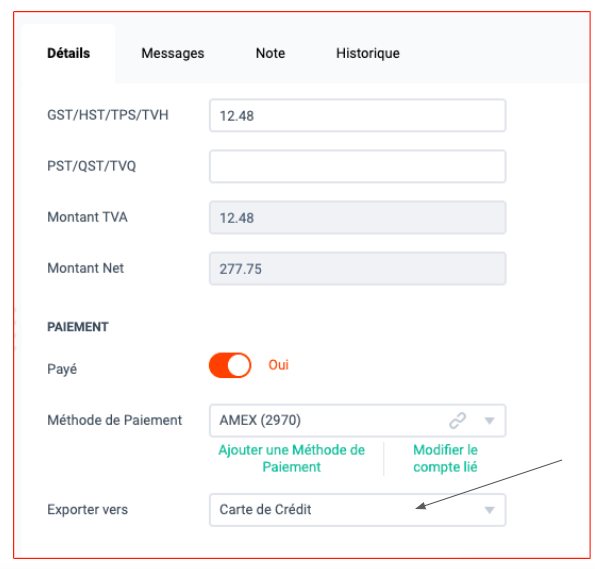This screenshot has height=569, width=595.
Task: Click the Oui label beside the toggle
Action: click(279, 365)
